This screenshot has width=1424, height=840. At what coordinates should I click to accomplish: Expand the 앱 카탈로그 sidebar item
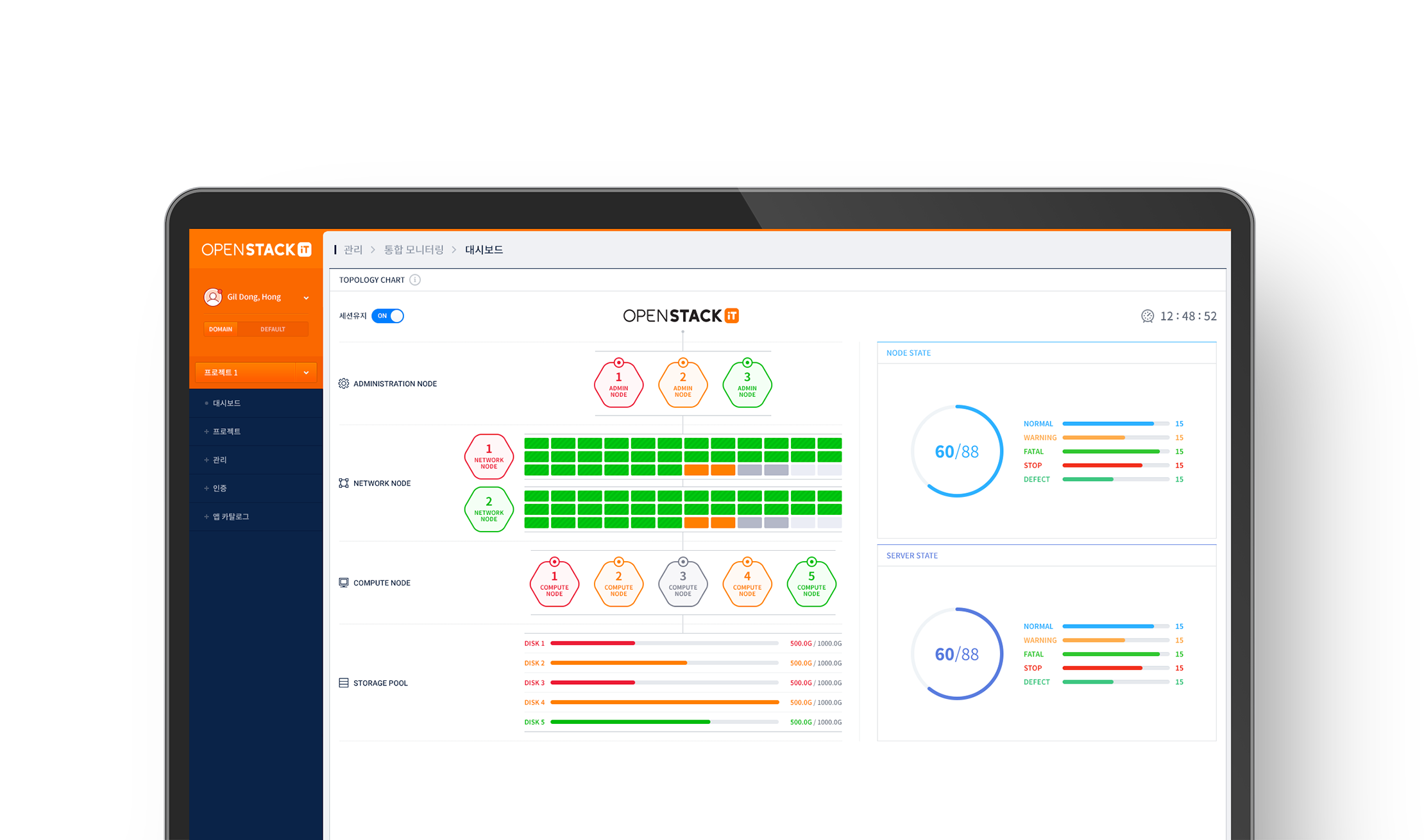click(x=230, y=517)
